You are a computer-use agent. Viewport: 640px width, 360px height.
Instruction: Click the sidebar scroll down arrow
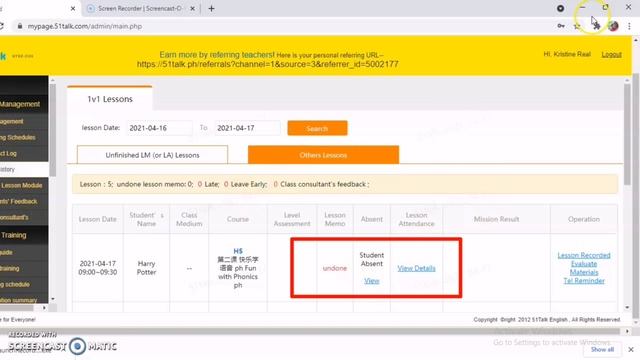[x=53, y=299]
